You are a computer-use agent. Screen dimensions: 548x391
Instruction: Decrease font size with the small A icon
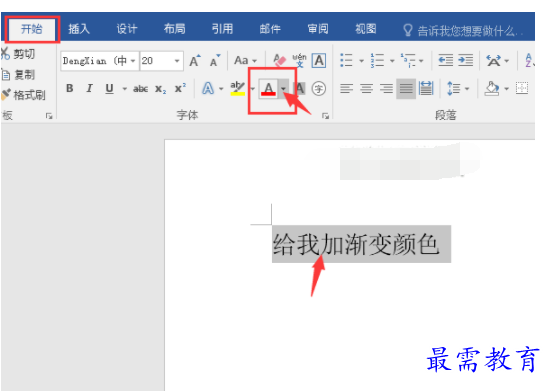[215, 61]
